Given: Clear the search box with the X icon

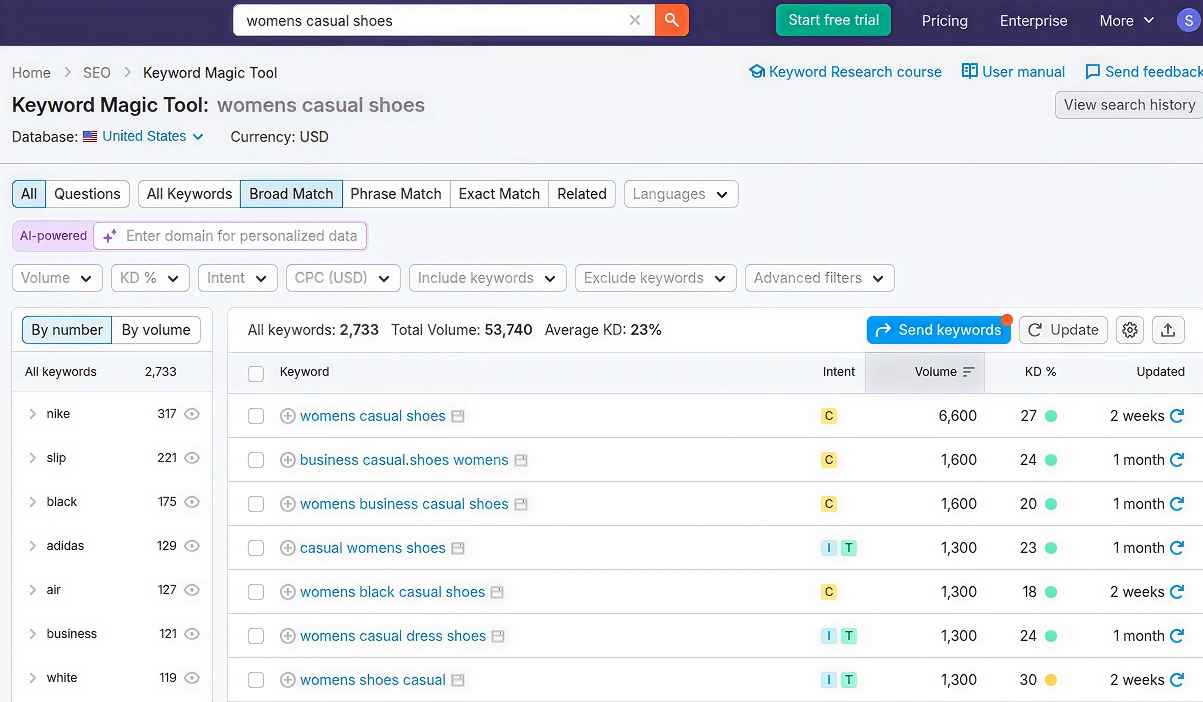Looking at the screenshot, I should 635,20.
